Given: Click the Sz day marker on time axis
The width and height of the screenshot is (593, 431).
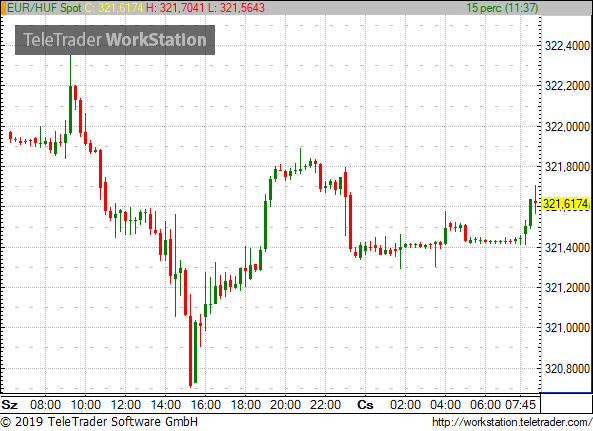Looking at the screenshot, I should tap(9, 405).
